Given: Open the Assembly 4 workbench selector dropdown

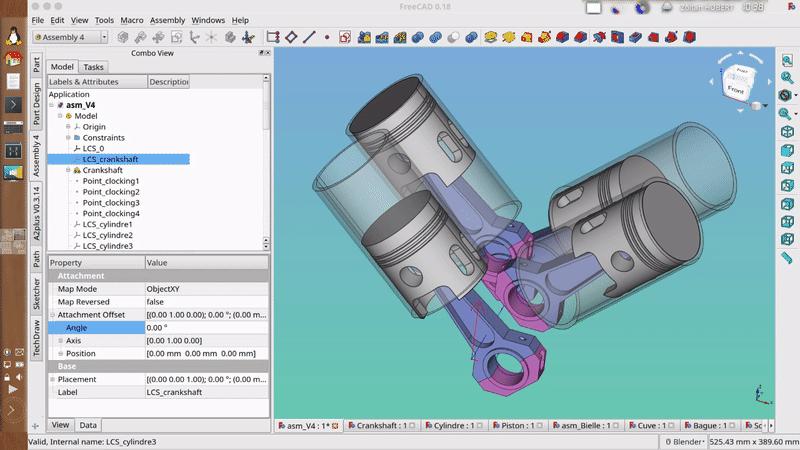Looking at the screenshot, I should [70, 37].
